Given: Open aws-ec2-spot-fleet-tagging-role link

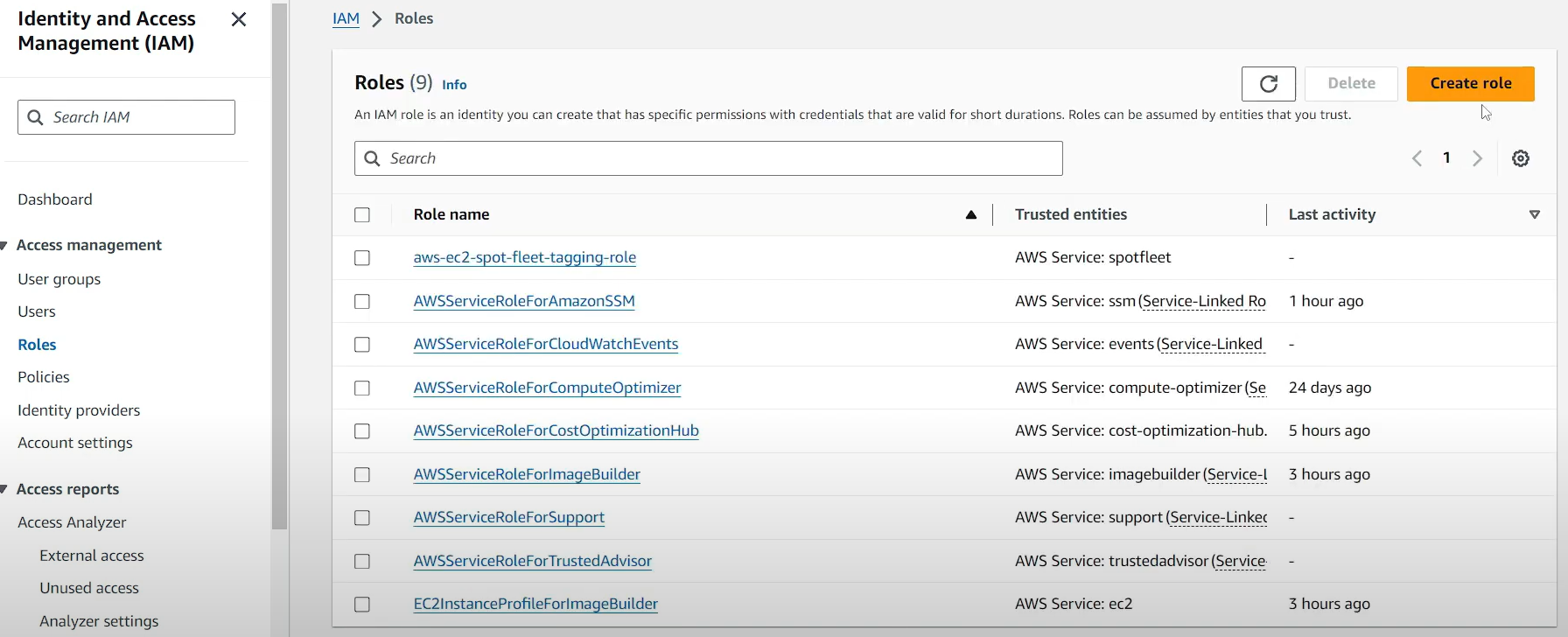Looking at the screenshot, I should pyautogui.click(x=525, y=257).
